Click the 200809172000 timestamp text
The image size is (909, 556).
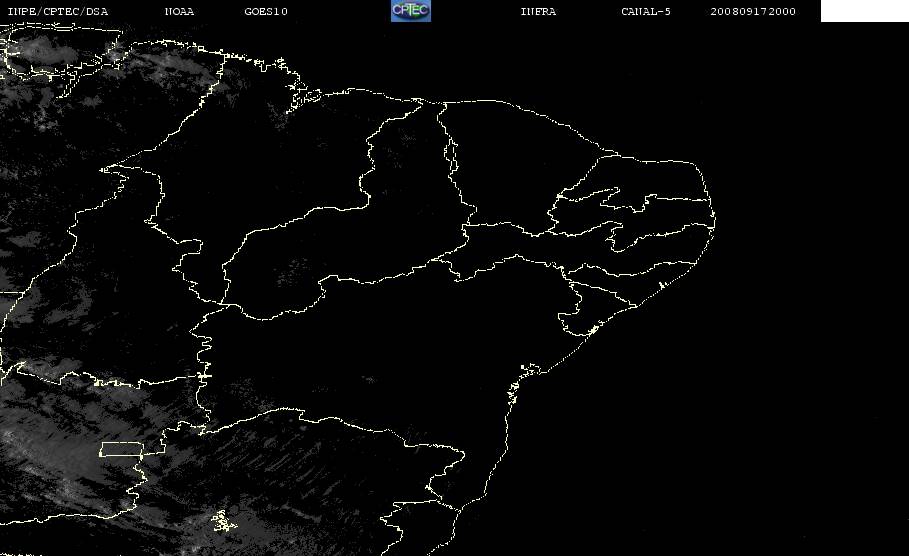tap(753, 12)
